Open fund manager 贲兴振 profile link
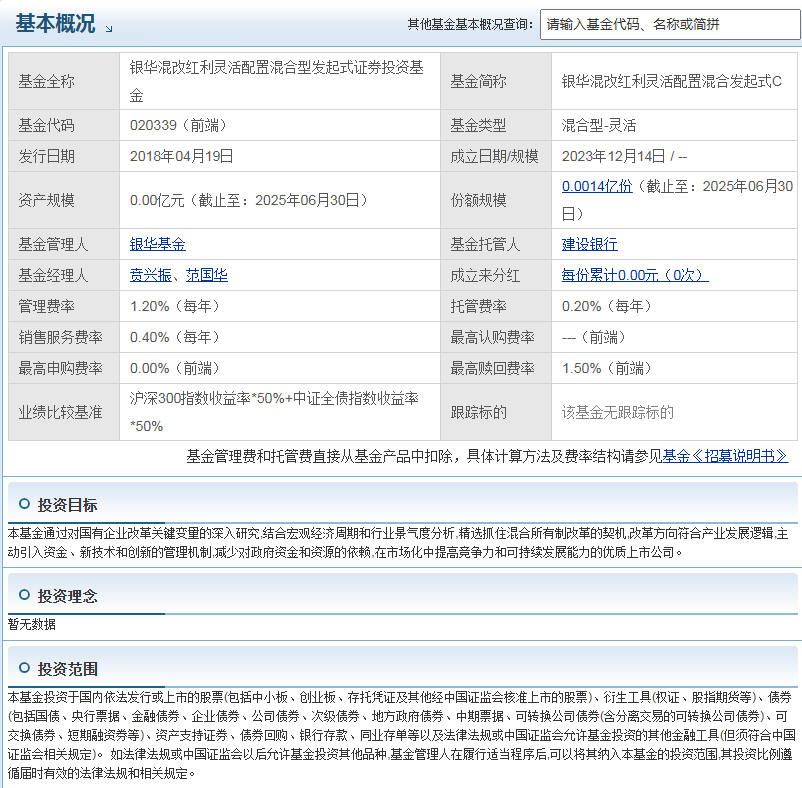 tap(150, 275)
